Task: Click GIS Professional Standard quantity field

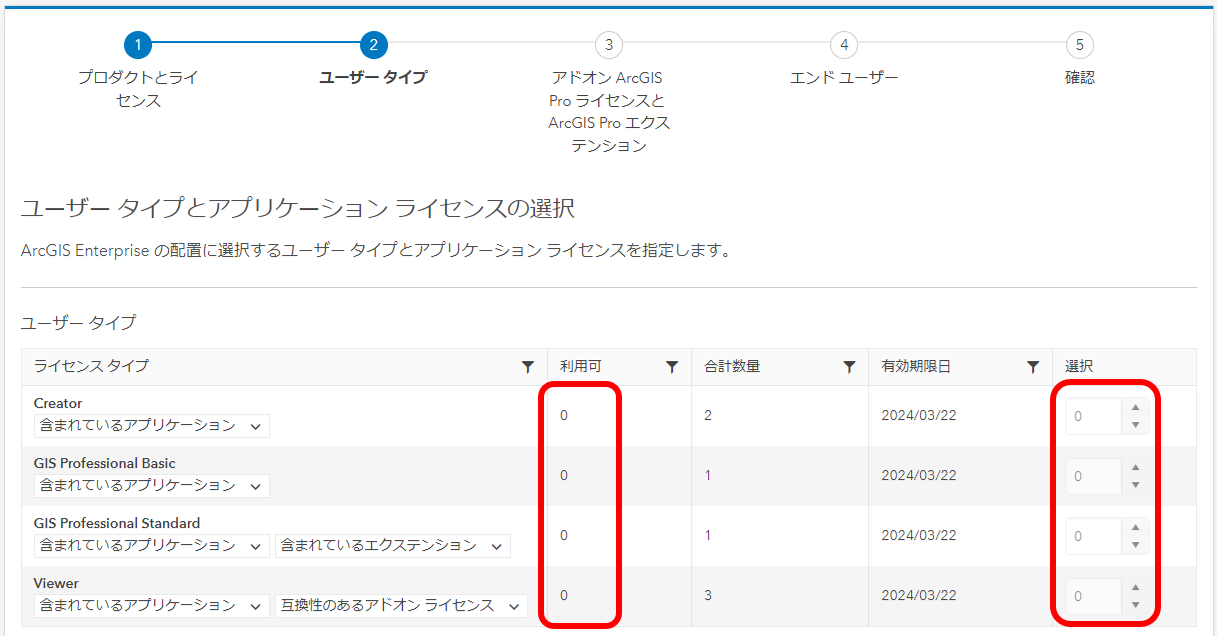Action: click(1093, 536)
